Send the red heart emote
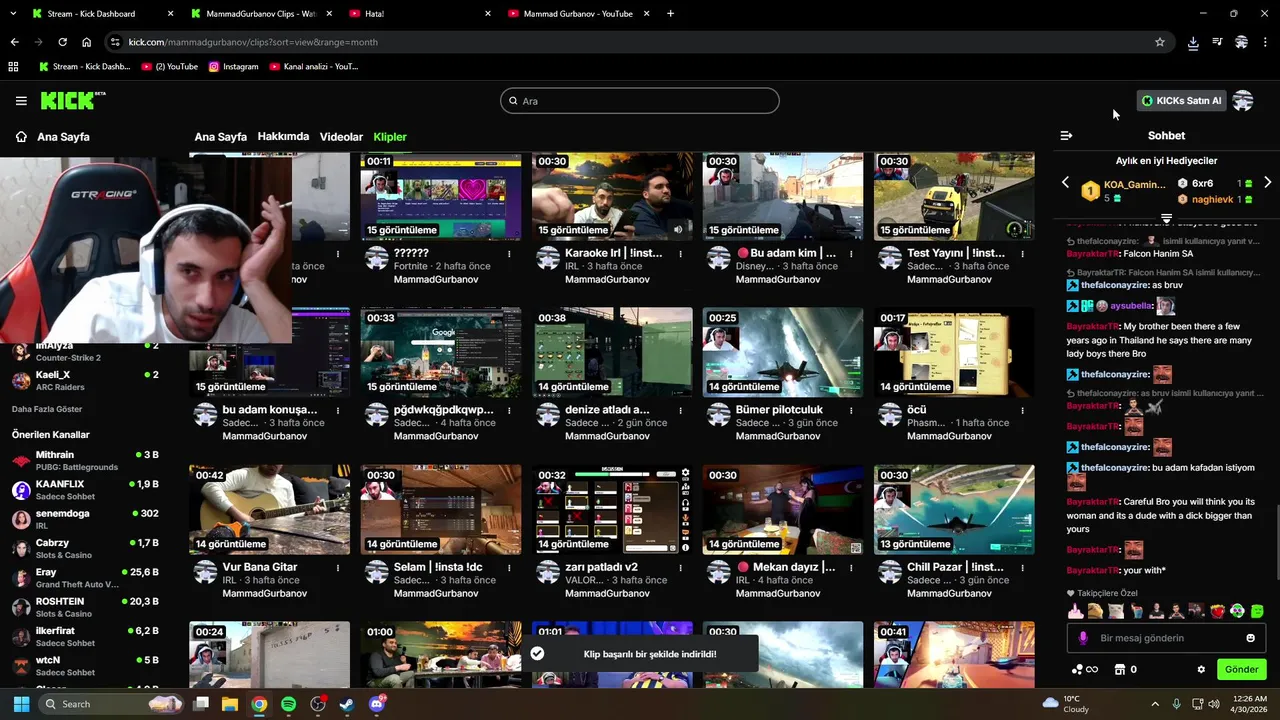This screenshot has height=720, width=1280. 1217,612
